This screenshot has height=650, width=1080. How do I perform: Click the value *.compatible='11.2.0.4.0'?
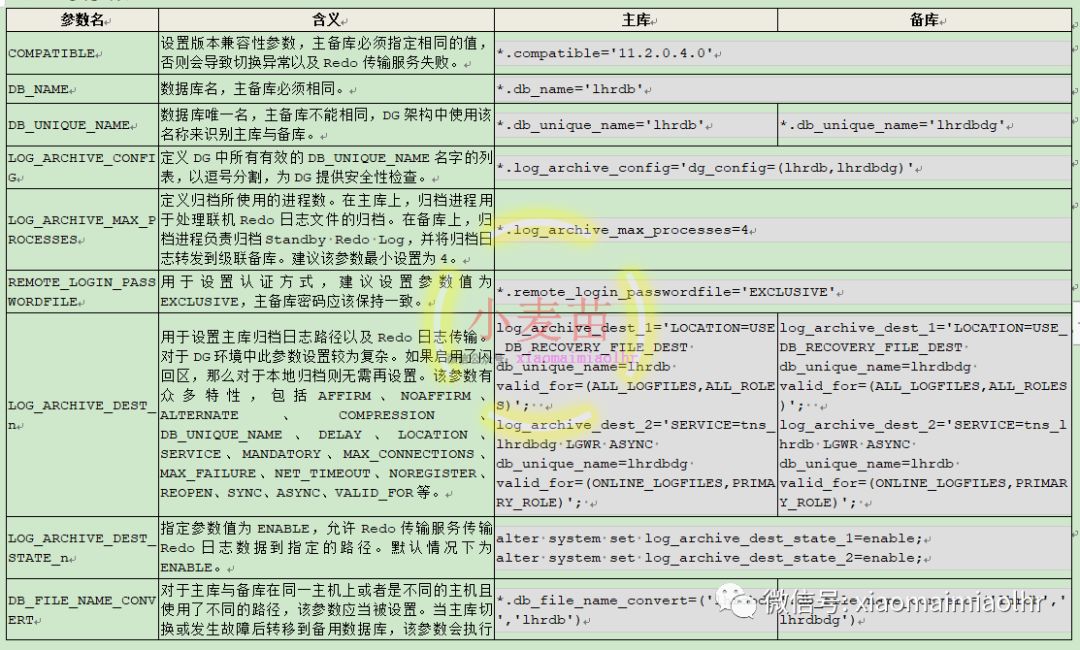coord(605,53)
